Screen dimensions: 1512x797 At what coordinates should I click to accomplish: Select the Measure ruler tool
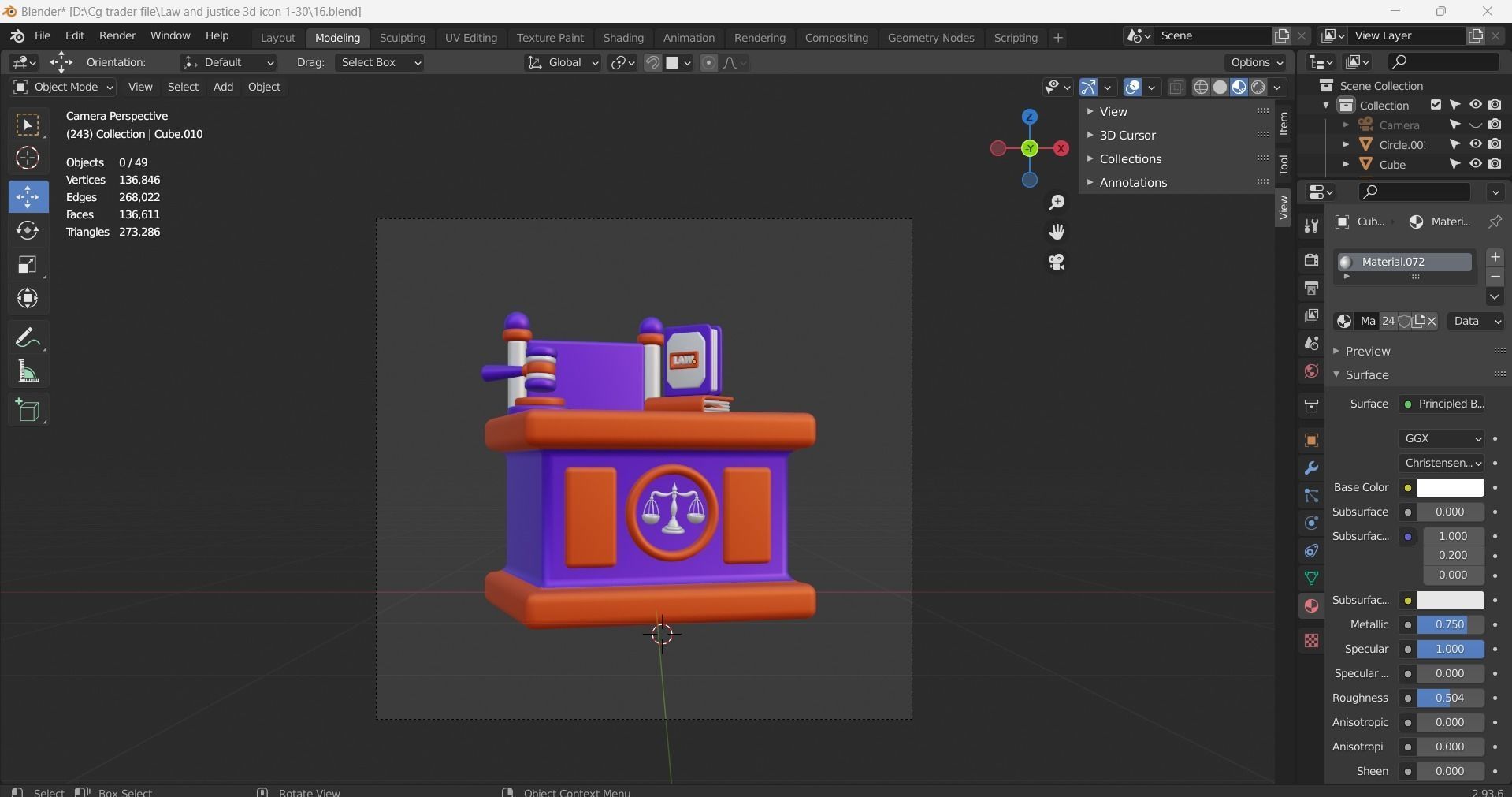[28, 372]
